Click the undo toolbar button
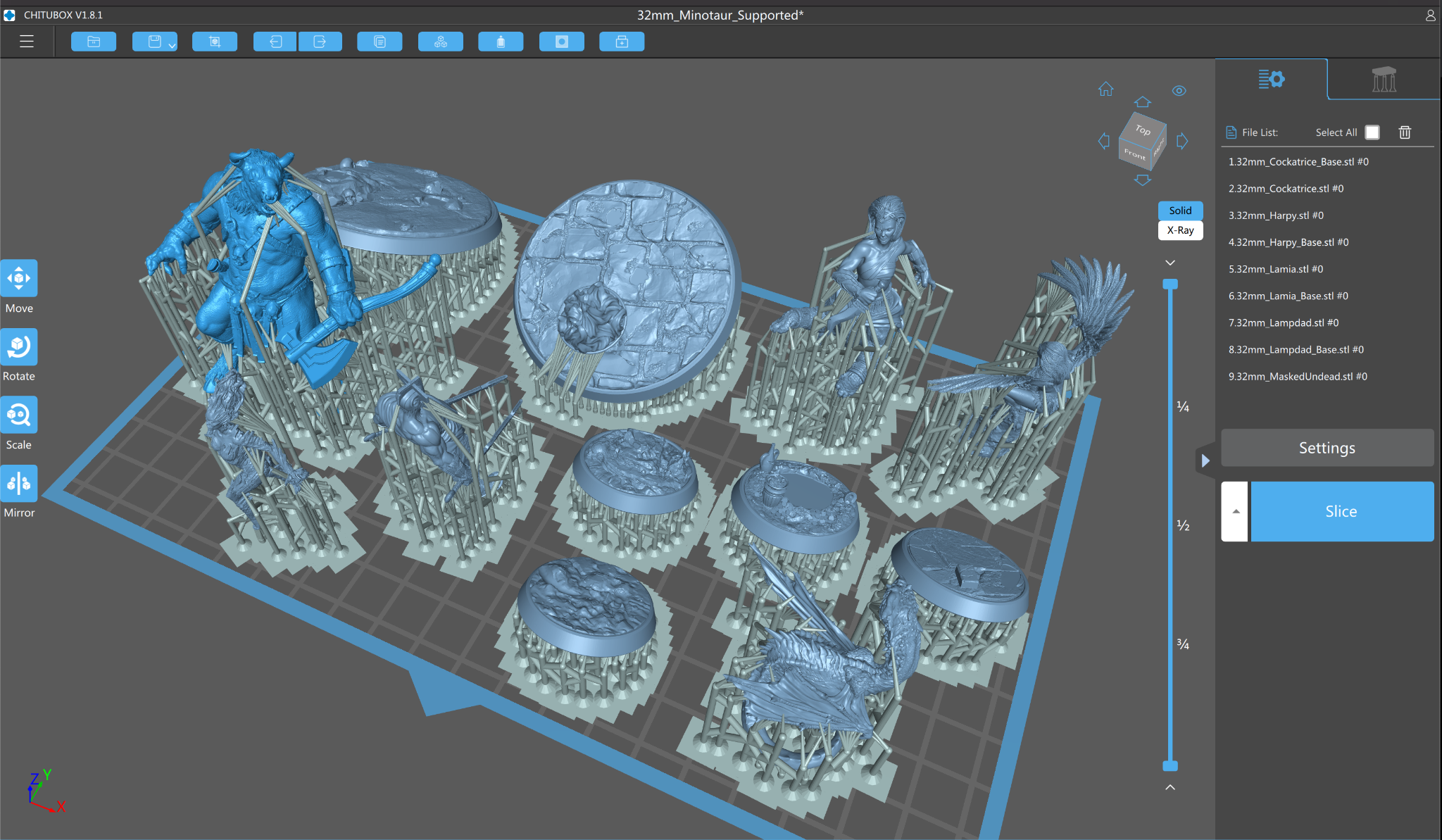The image size is (1442, 840). tap(275, 42)
